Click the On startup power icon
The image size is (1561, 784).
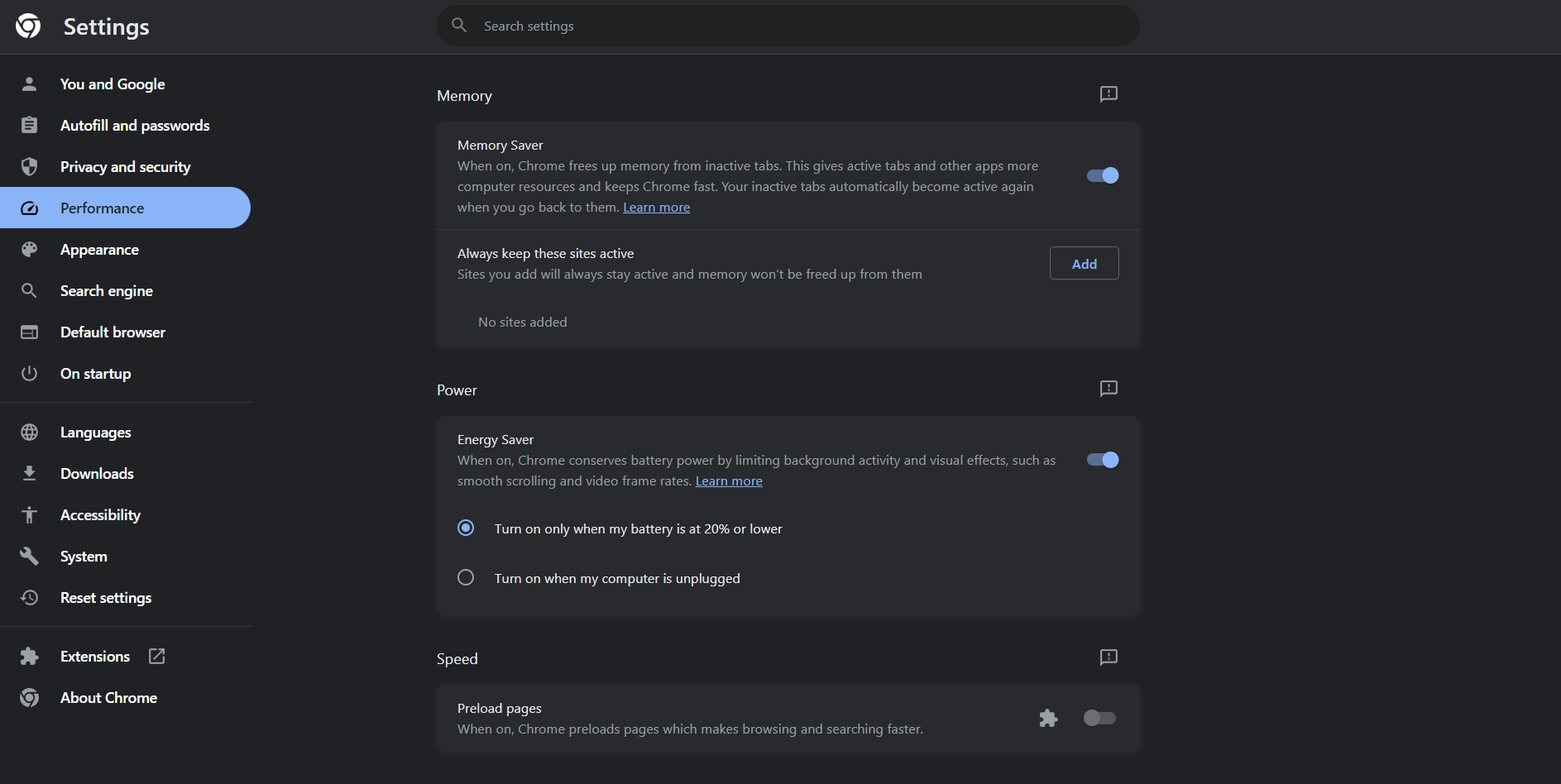point(30,373)
